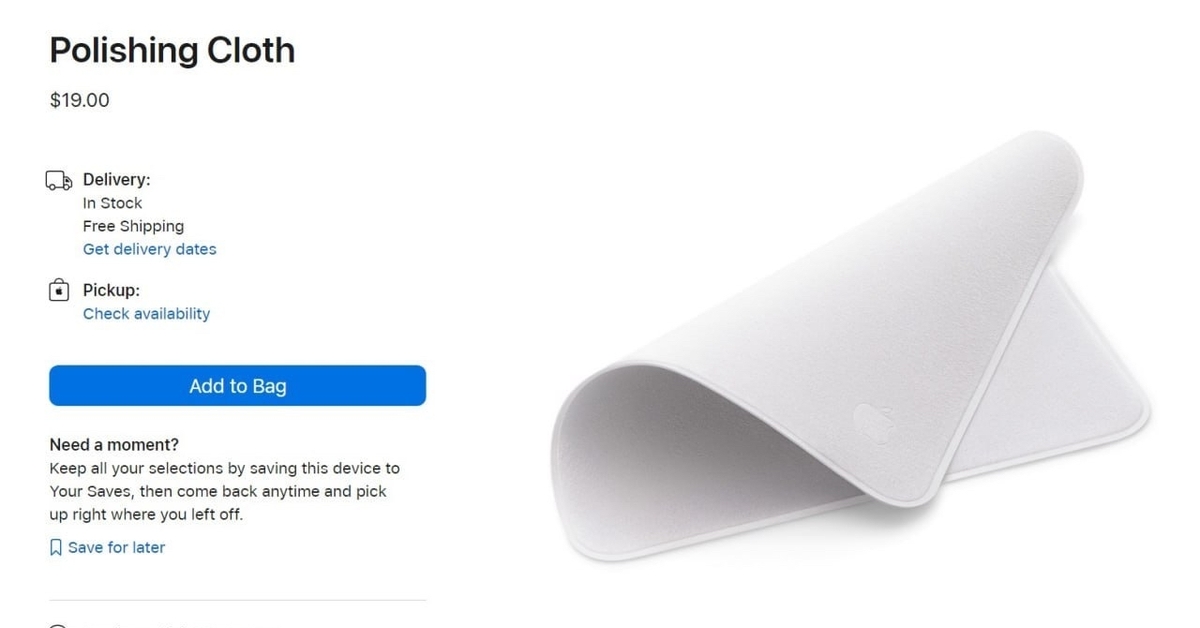Click the embossed Apple logo on the cloth
Viewport: 1200px width, 628px height.
click(870, 420)
